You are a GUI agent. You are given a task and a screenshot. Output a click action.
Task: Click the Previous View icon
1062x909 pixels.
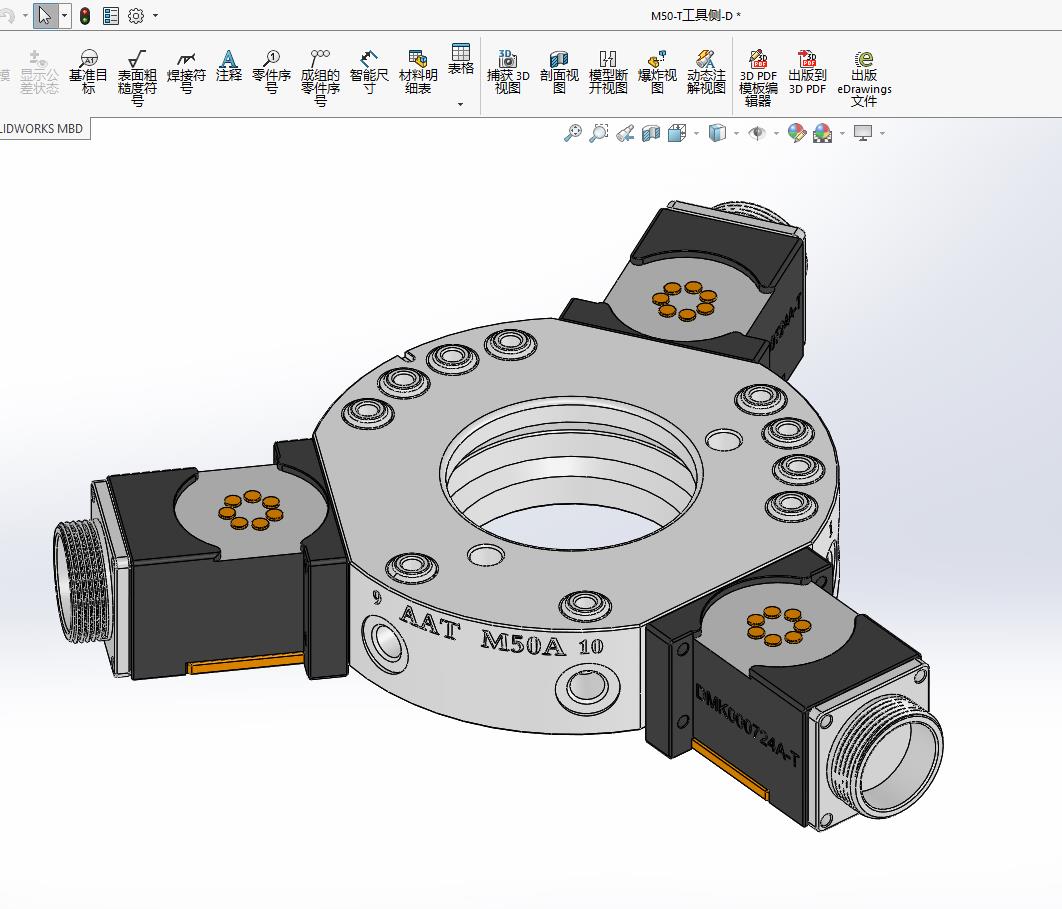pyautogui.click(x=625, y=133)
